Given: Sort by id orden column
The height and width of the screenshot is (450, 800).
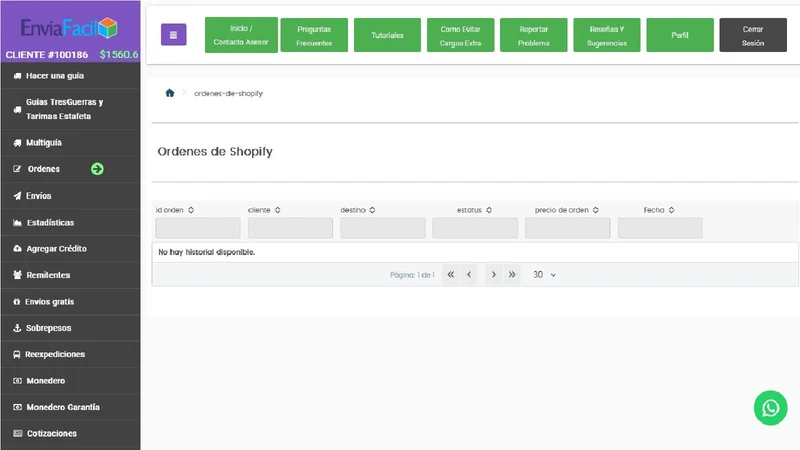Looking at the screenshot, I should tap(191, 210).
